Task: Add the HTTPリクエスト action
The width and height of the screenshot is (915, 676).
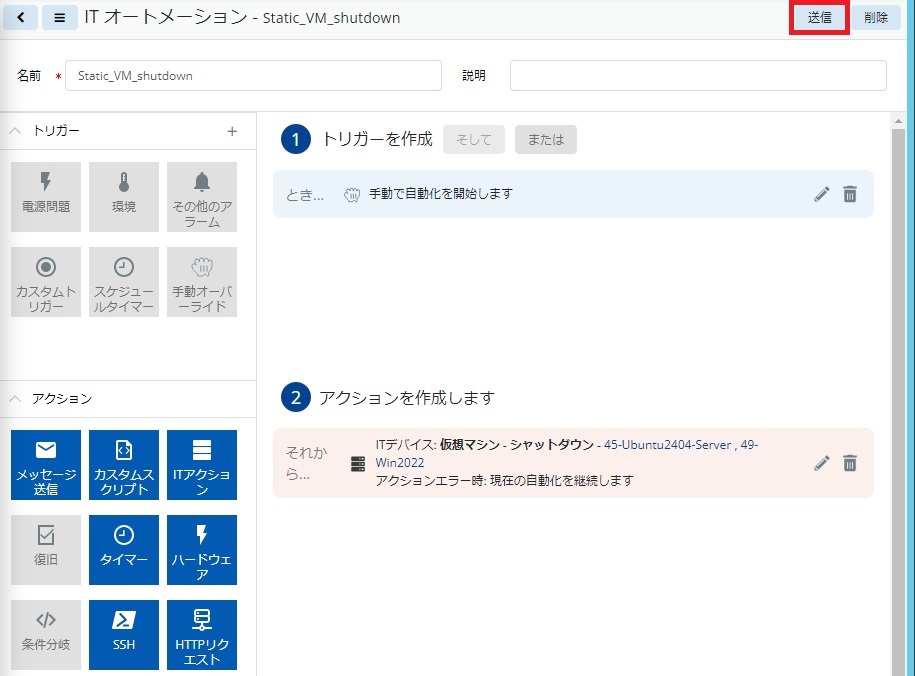Action: (x=202, y=635)
